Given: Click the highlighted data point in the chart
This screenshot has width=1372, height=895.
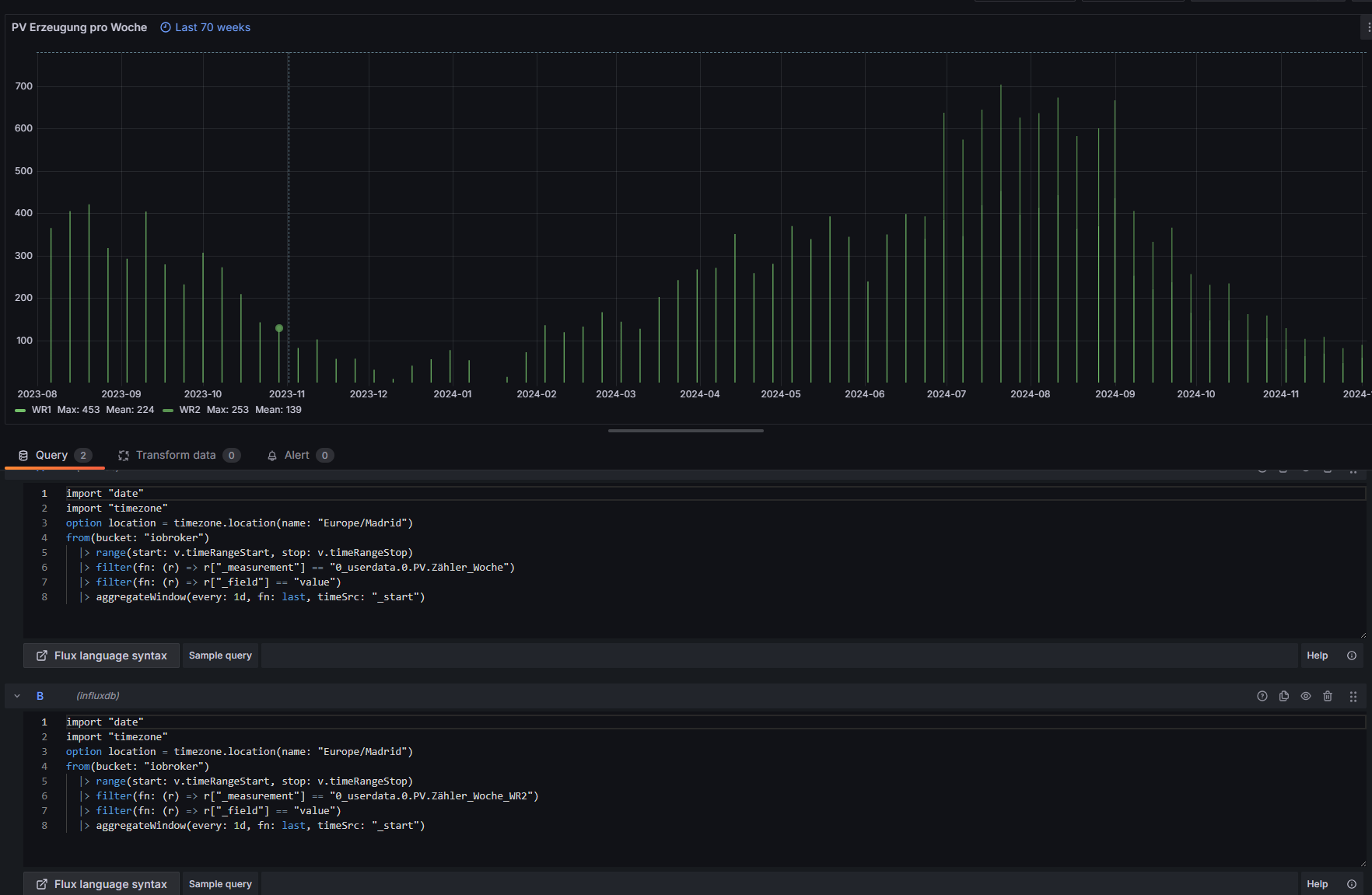Looking at the screenshot, I should point(279,328).
